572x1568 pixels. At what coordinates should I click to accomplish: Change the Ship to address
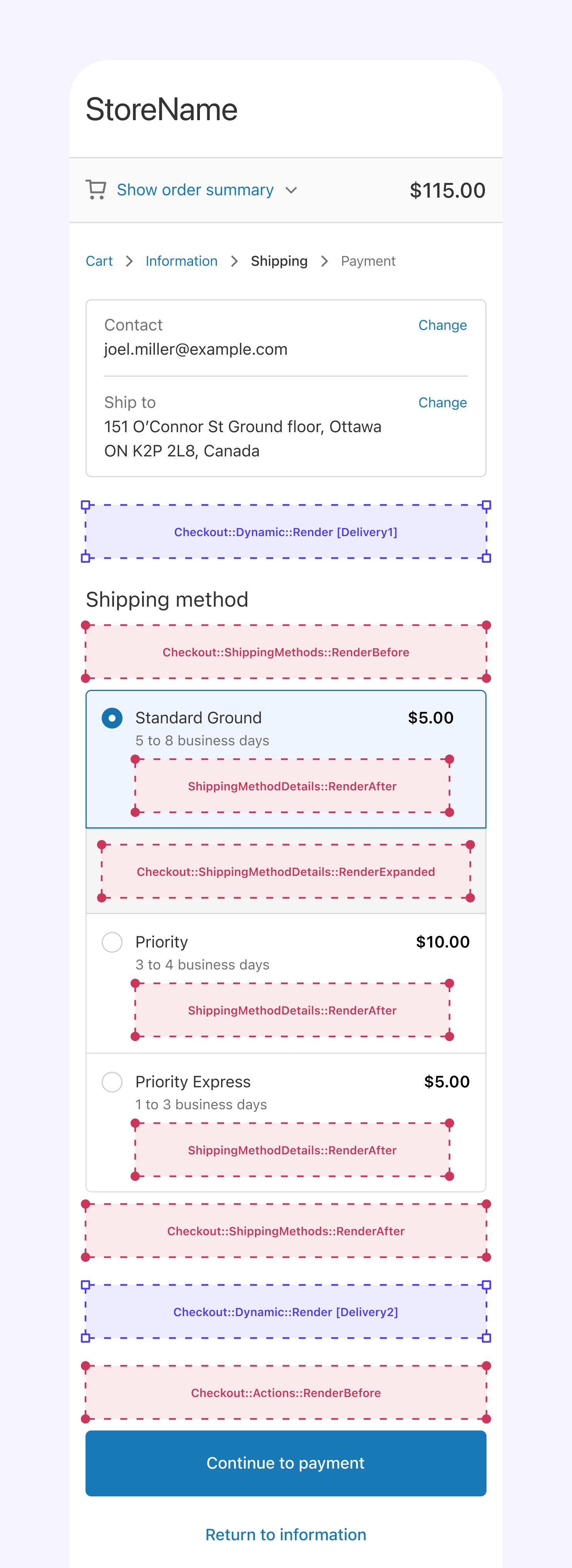tap(442, 402)
